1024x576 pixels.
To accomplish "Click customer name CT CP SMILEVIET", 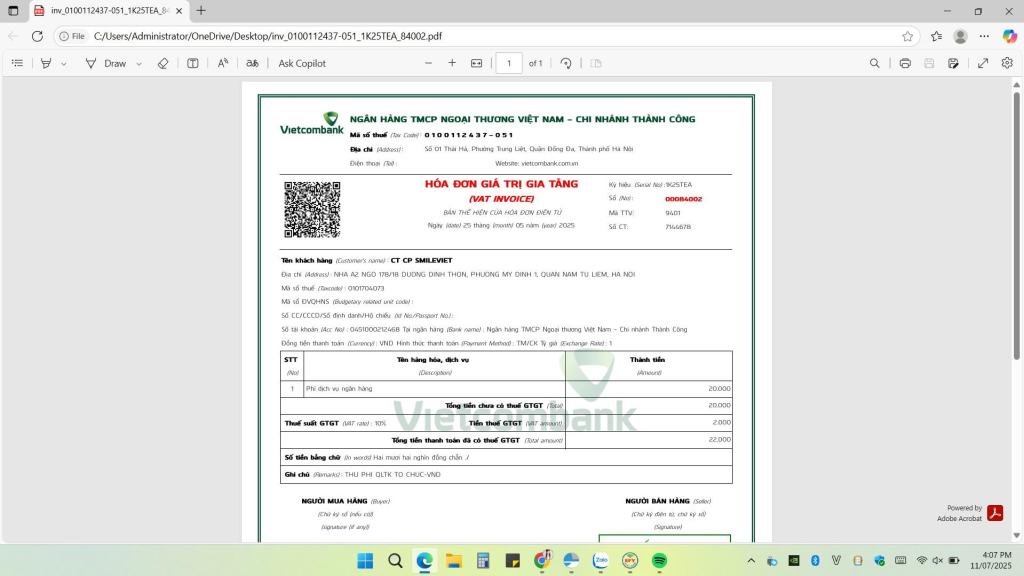I will pos(421,261).
